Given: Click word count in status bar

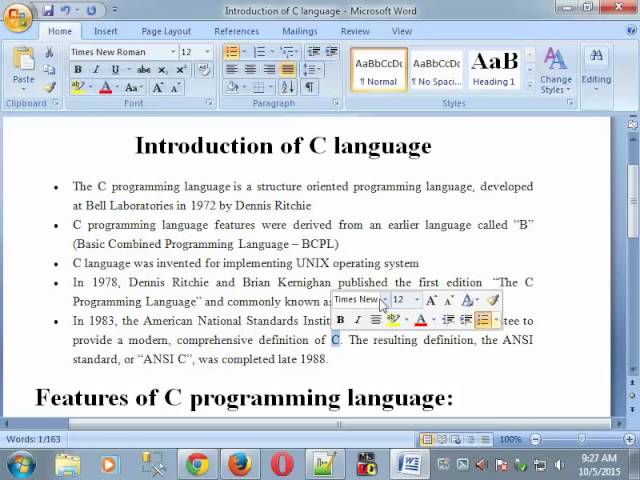Looking at the screenshot, I should [x=33, y=440].
